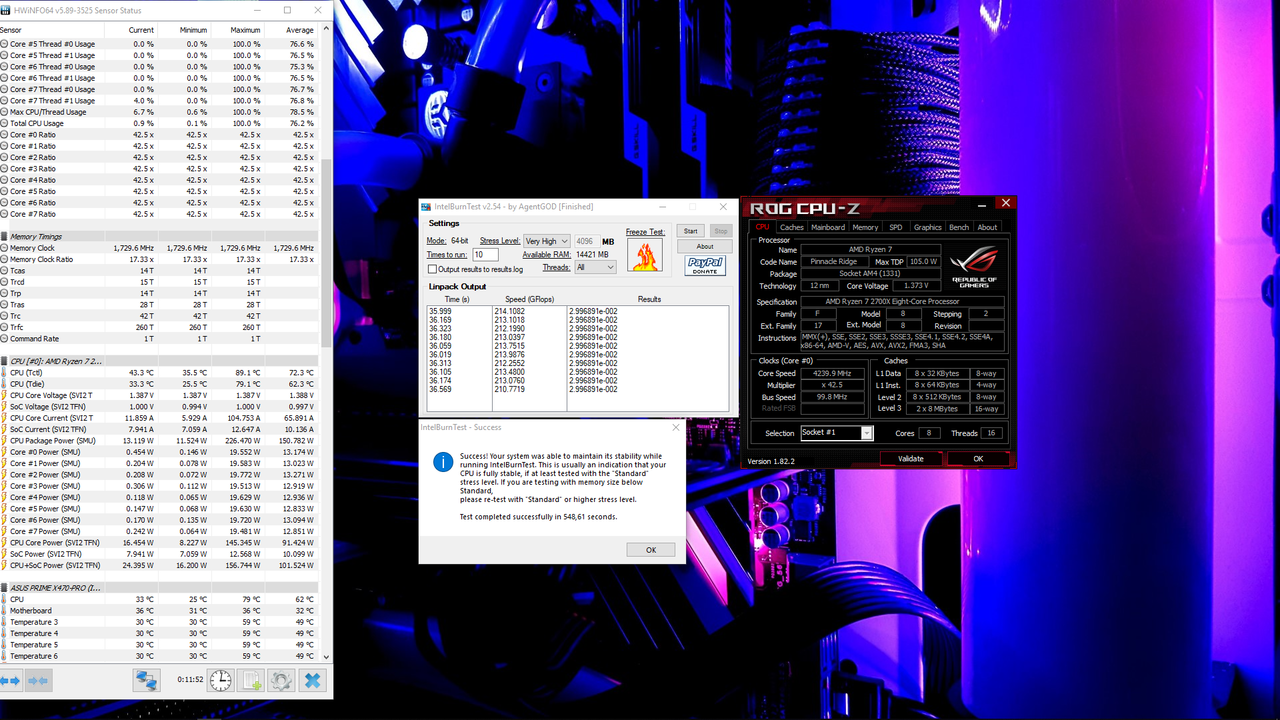
Task: Click HWiNFO expand-columns blue arrows icon
Action: click(x=10, y=681)
